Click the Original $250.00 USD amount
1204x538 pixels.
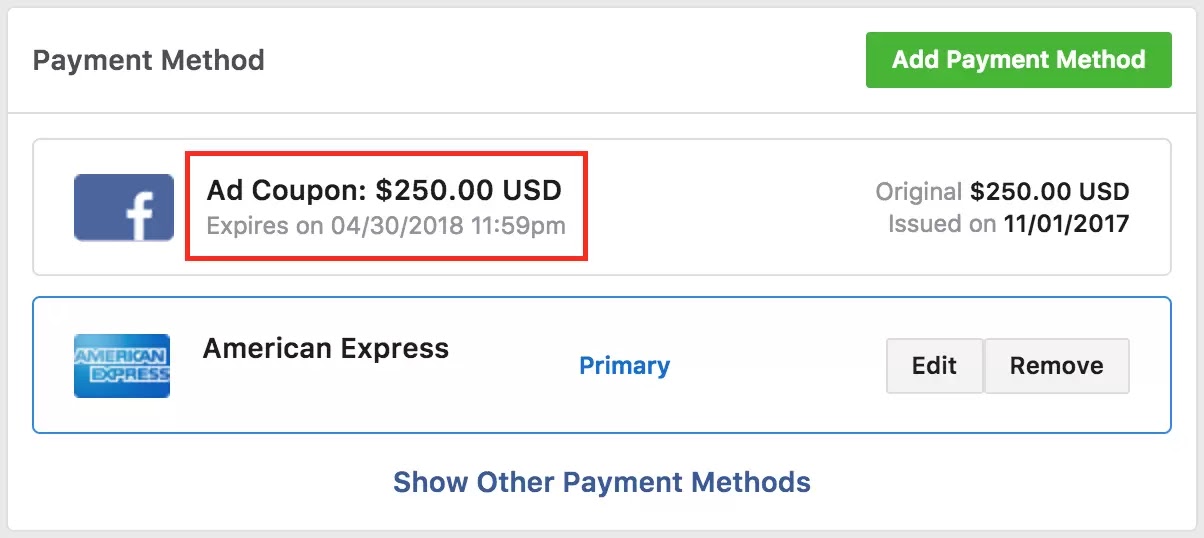click(1049, 191)
